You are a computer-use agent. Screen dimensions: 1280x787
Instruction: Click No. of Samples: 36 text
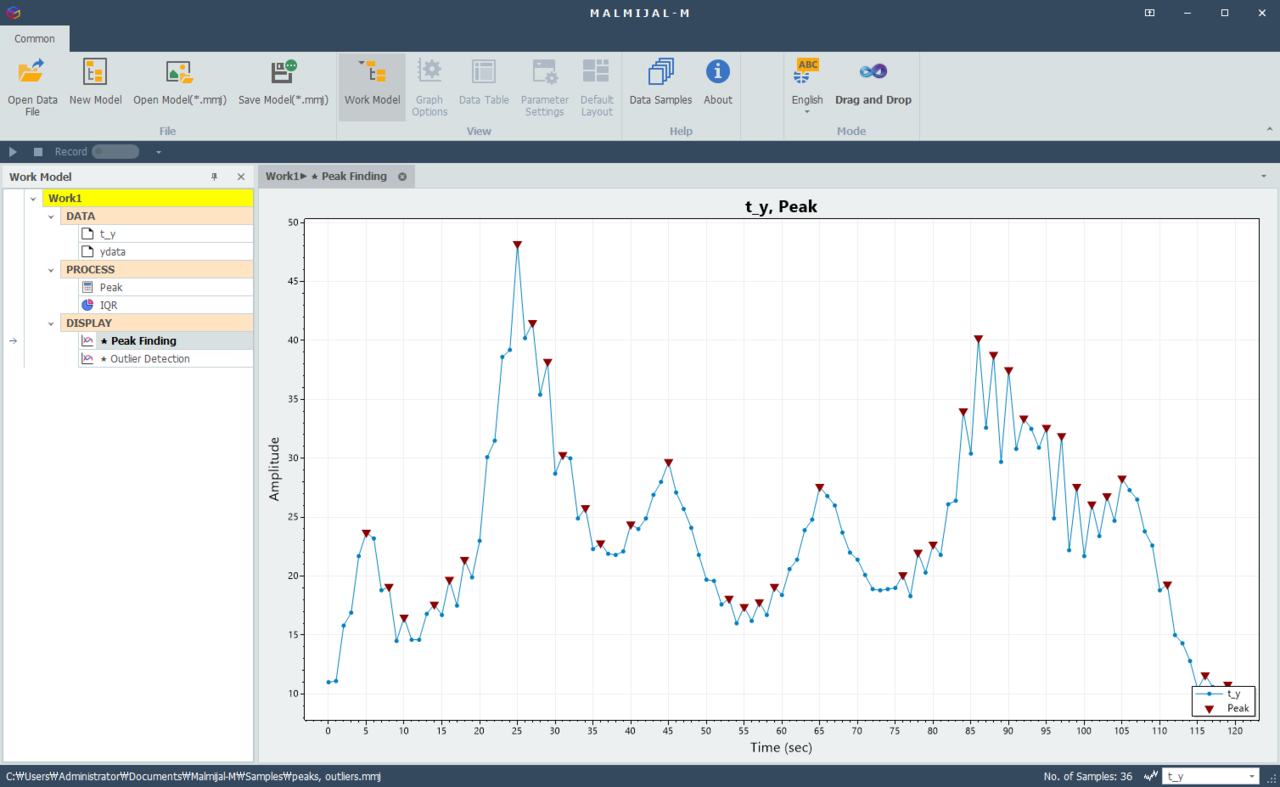pos(1088,776)
